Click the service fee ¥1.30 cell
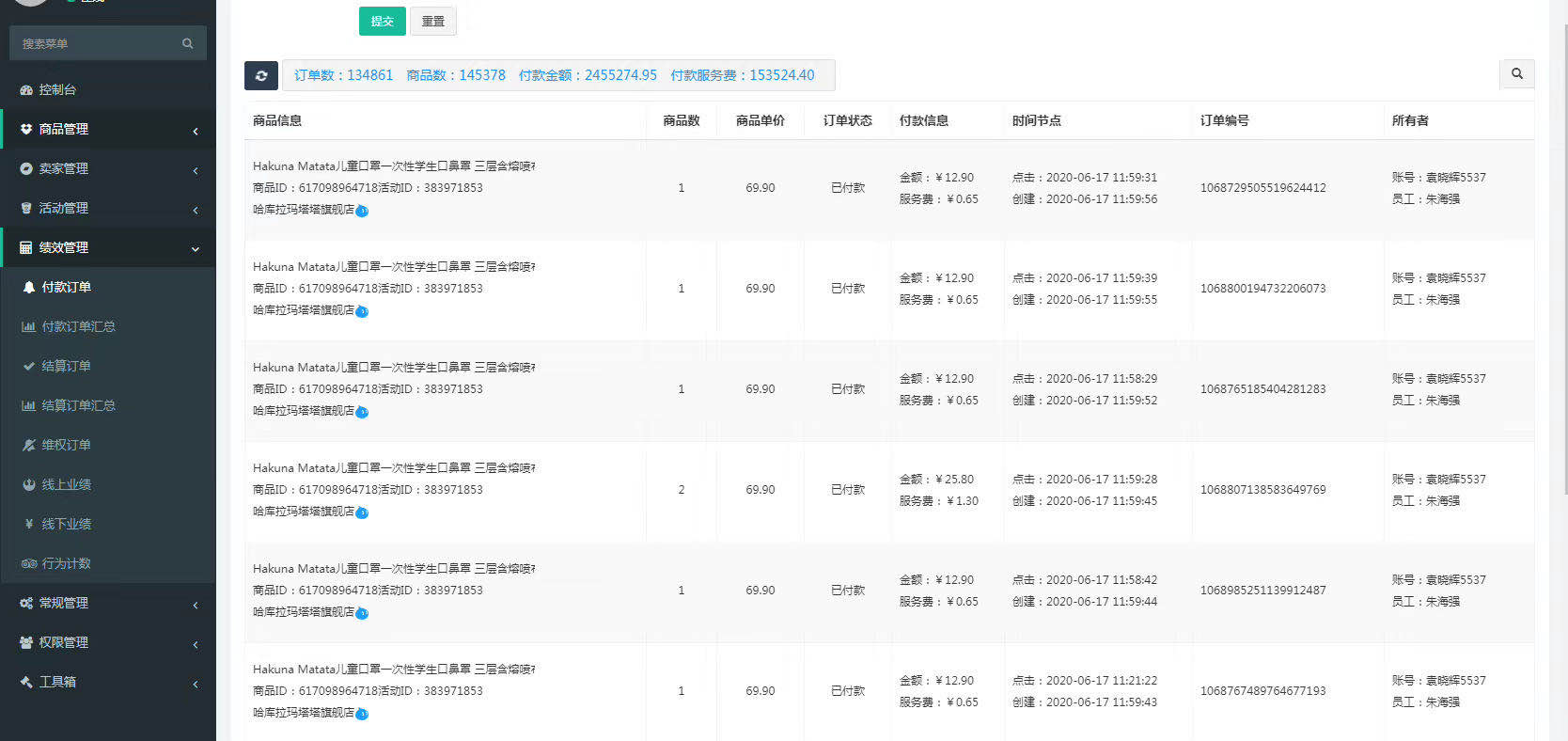This screenshot has height=741, width=1568. click(939, 501)
